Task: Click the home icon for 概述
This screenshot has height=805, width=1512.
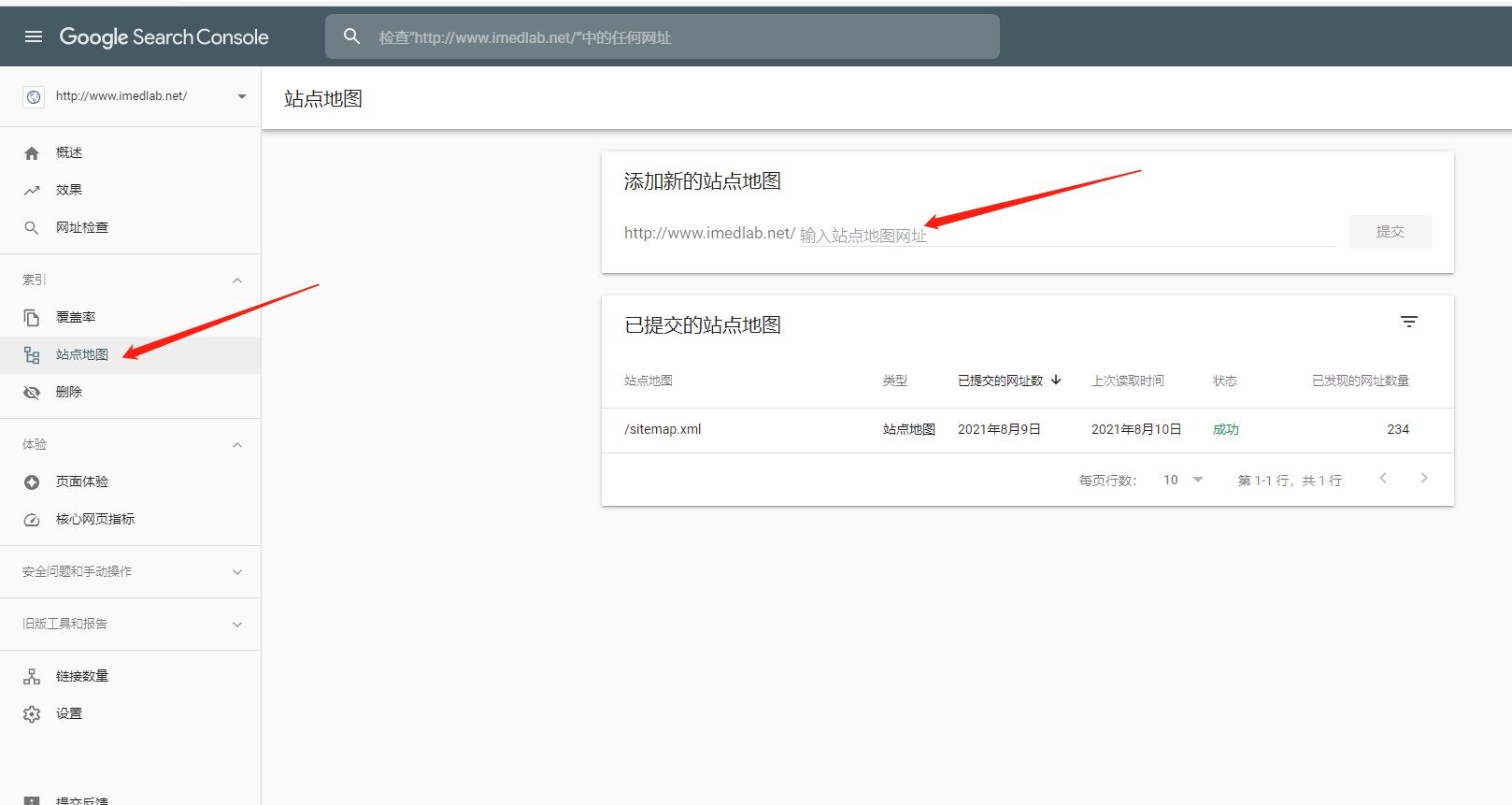Action: point(32,153)
